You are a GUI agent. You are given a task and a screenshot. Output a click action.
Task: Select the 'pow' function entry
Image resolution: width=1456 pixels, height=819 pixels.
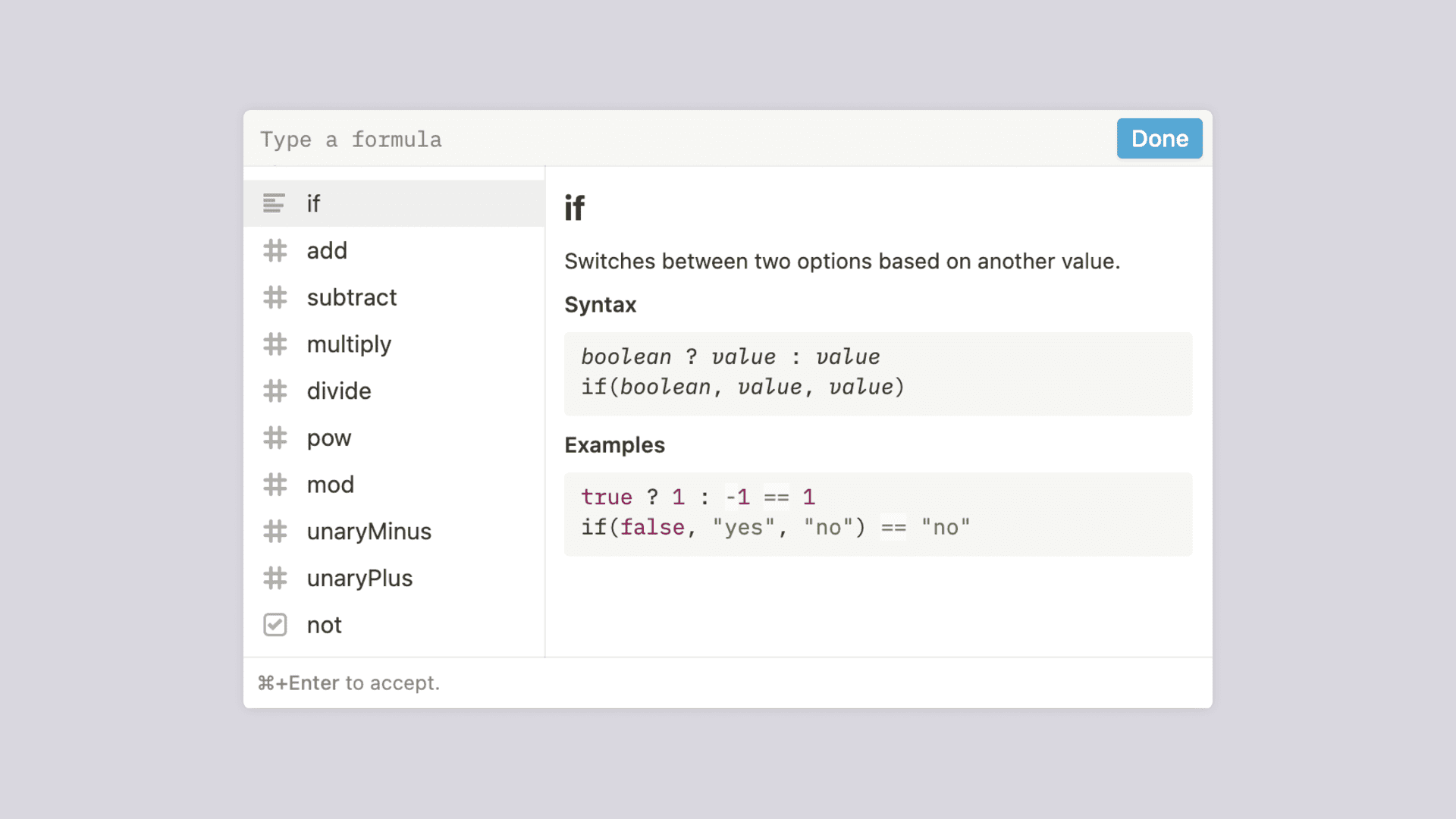394,438
